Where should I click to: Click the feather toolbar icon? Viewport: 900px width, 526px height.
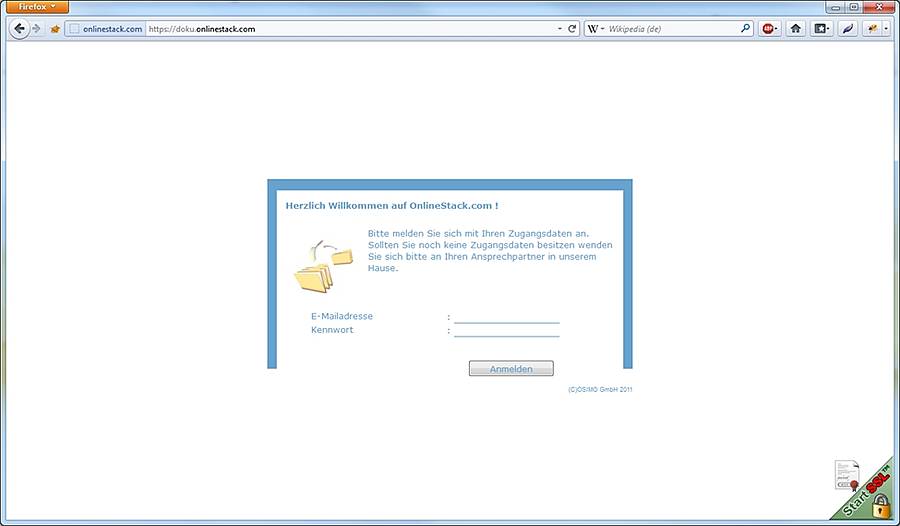tap(848, 28)
